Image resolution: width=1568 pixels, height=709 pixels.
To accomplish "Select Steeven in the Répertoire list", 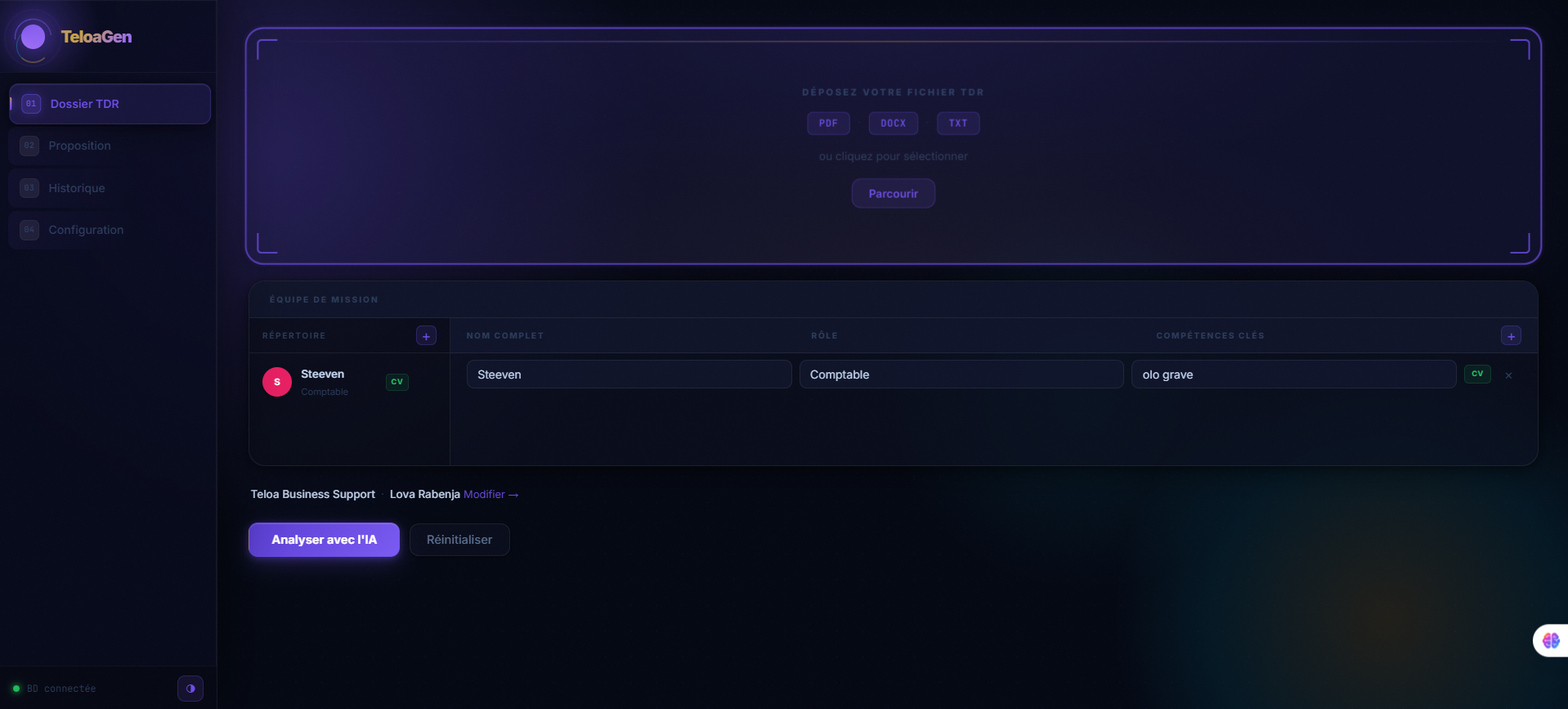I will tap(349, 382).
